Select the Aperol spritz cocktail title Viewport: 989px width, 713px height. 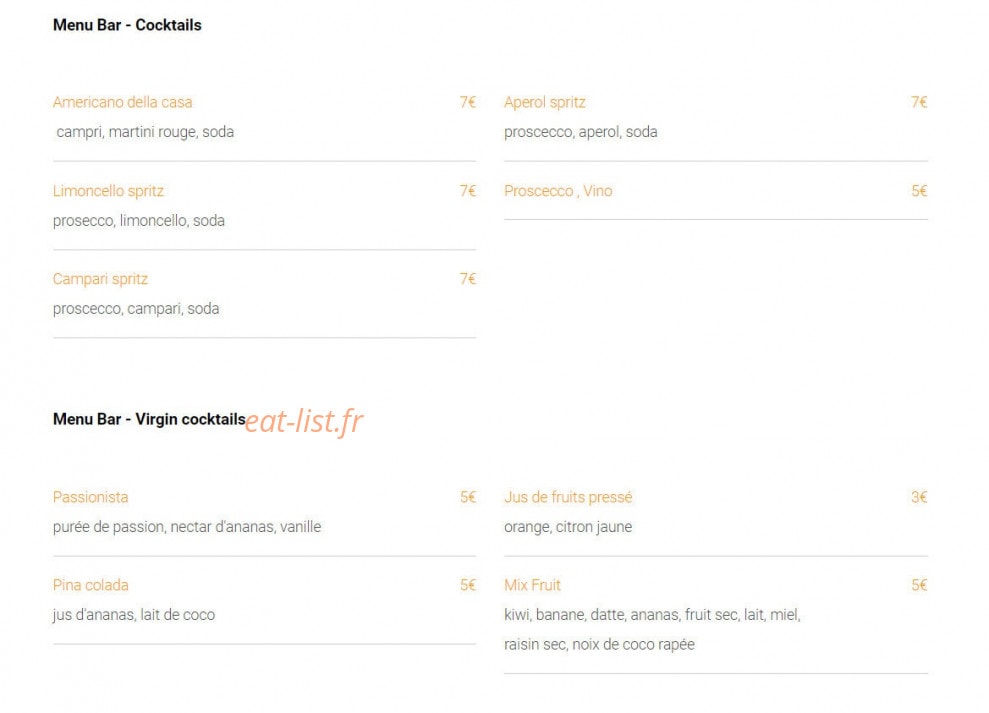tap(544, 103)
